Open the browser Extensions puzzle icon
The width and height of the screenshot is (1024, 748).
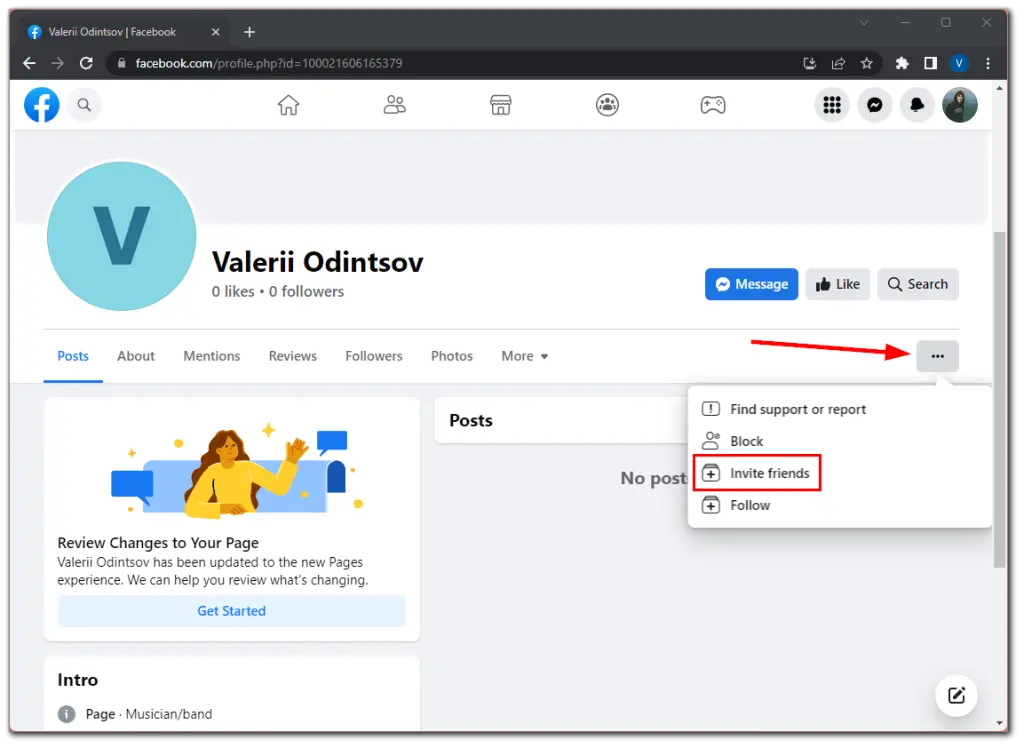[x=902, y=63]
